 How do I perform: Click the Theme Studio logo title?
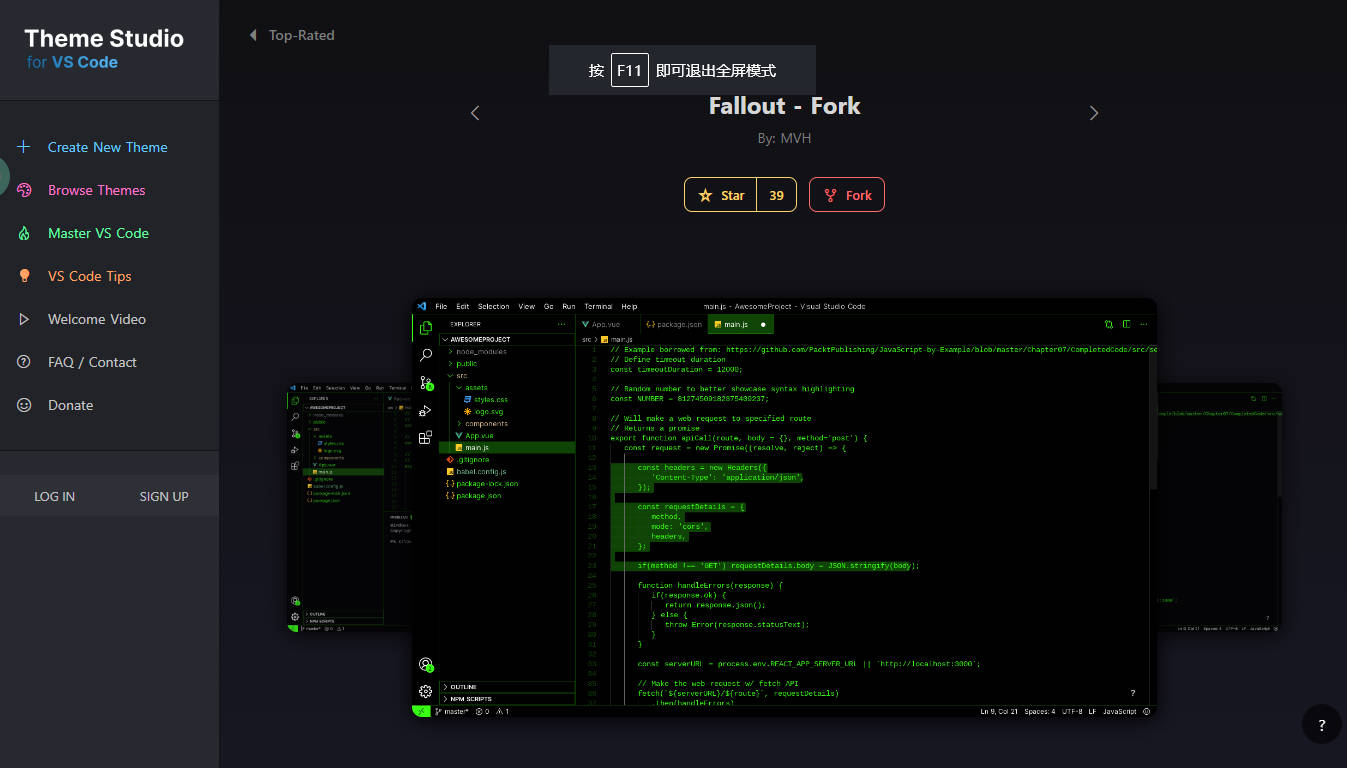[104, 39]
